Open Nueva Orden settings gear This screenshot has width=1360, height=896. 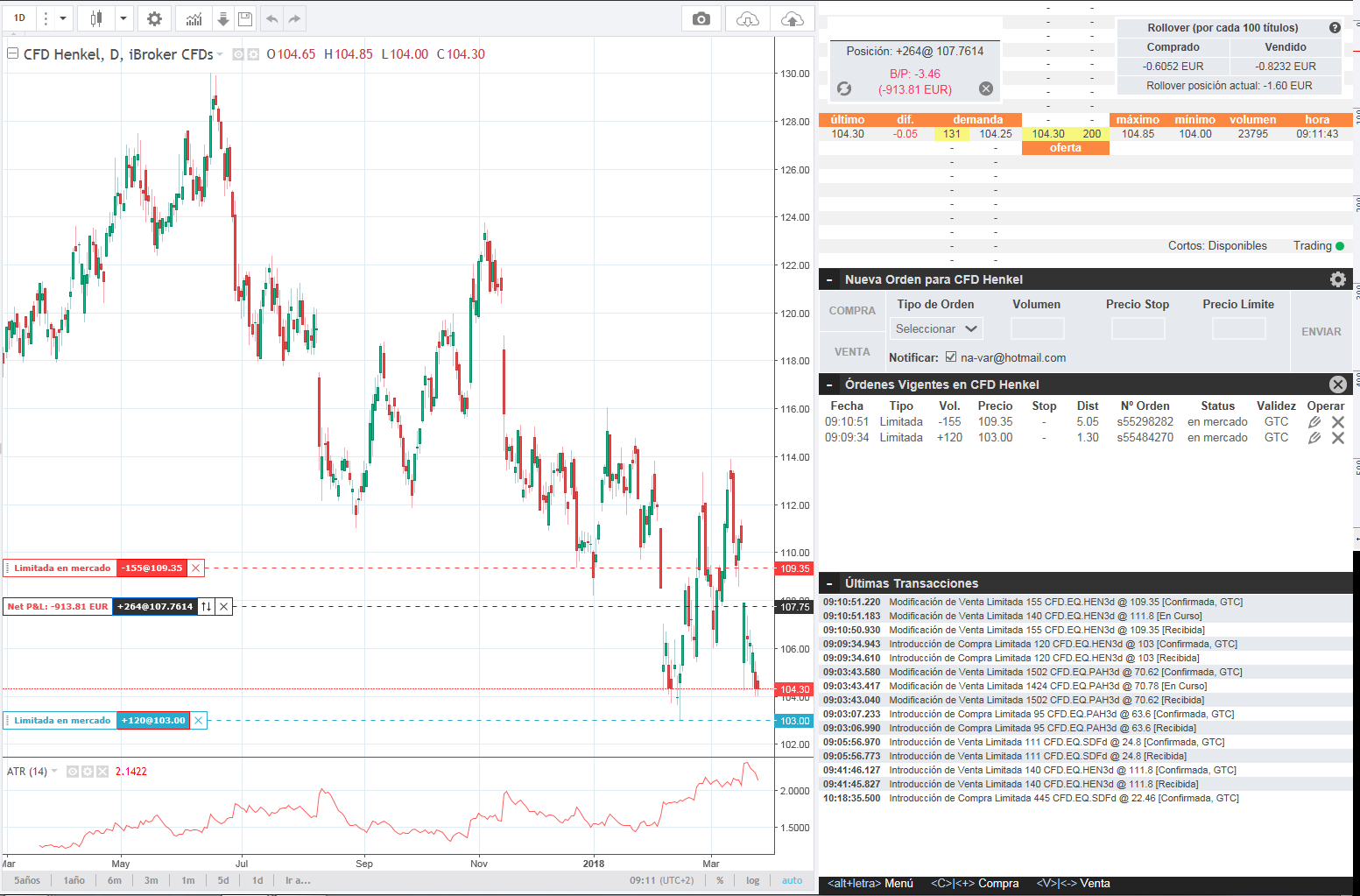pos(1338,279)
